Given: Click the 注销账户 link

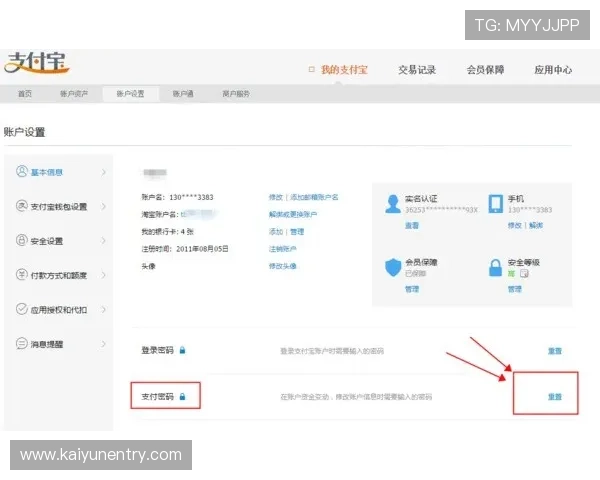Looking at the screenshot, I should coord(282,249).
